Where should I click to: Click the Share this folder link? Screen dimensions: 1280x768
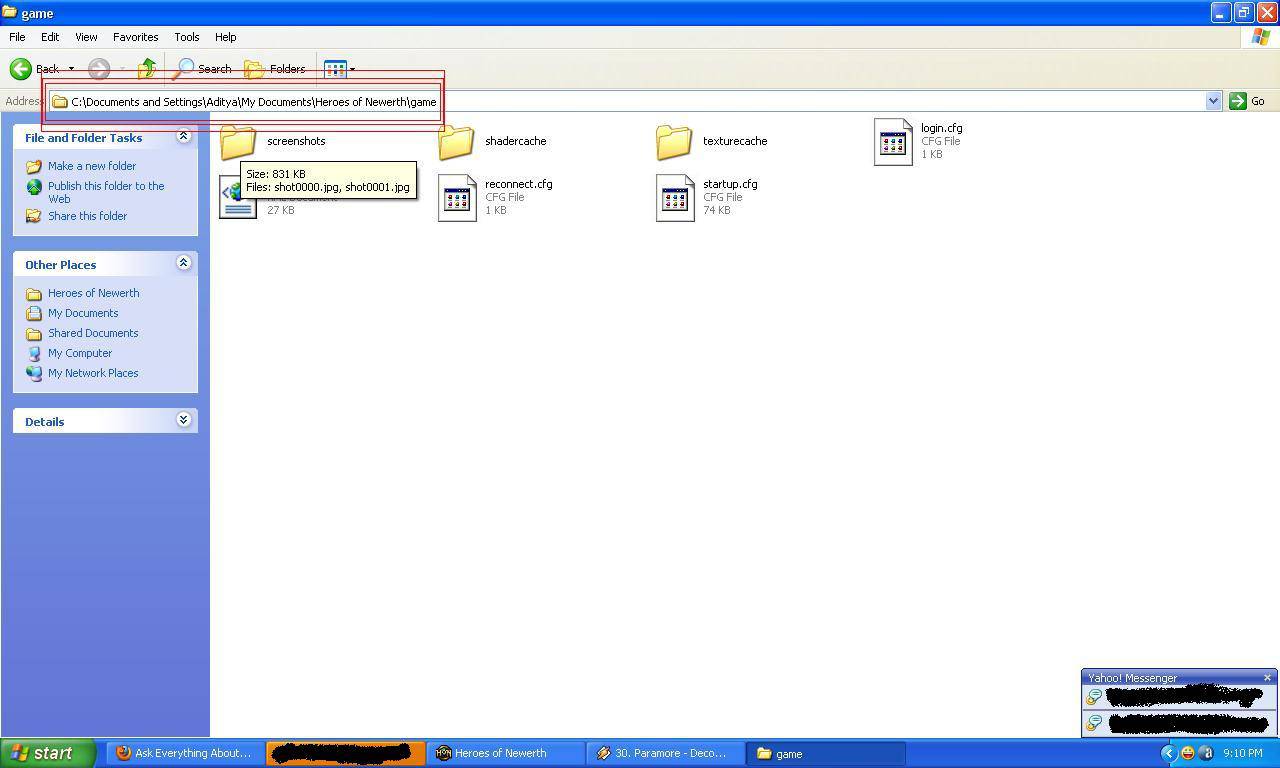(x=87, y=216)
